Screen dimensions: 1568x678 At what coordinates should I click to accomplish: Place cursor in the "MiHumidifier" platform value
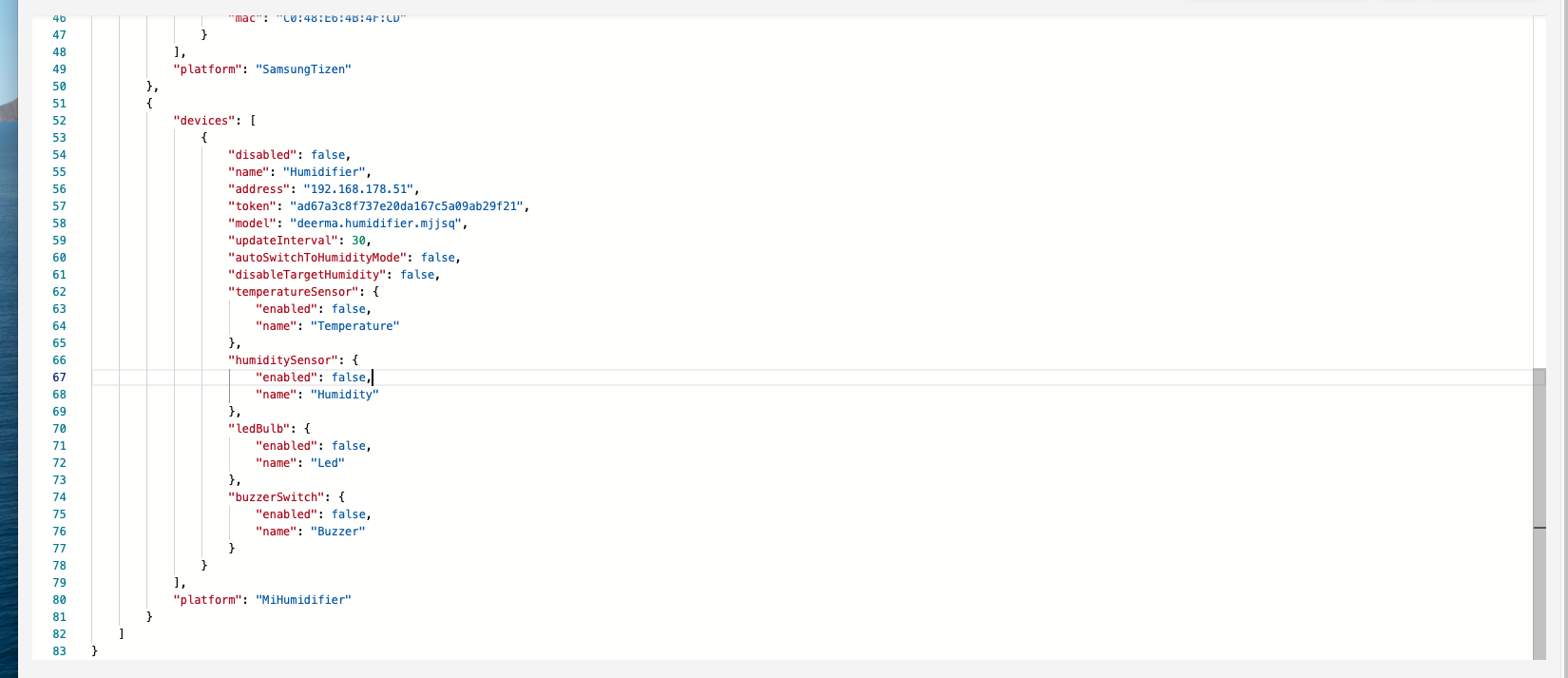[x=304, y=600]
